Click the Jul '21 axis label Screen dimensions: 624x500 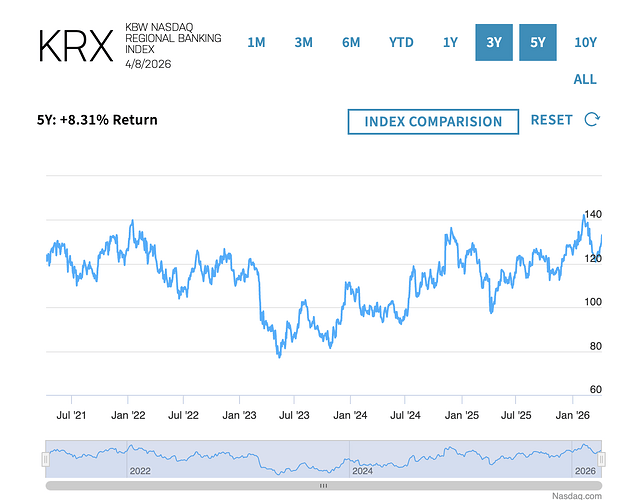[x=71, y=415]
